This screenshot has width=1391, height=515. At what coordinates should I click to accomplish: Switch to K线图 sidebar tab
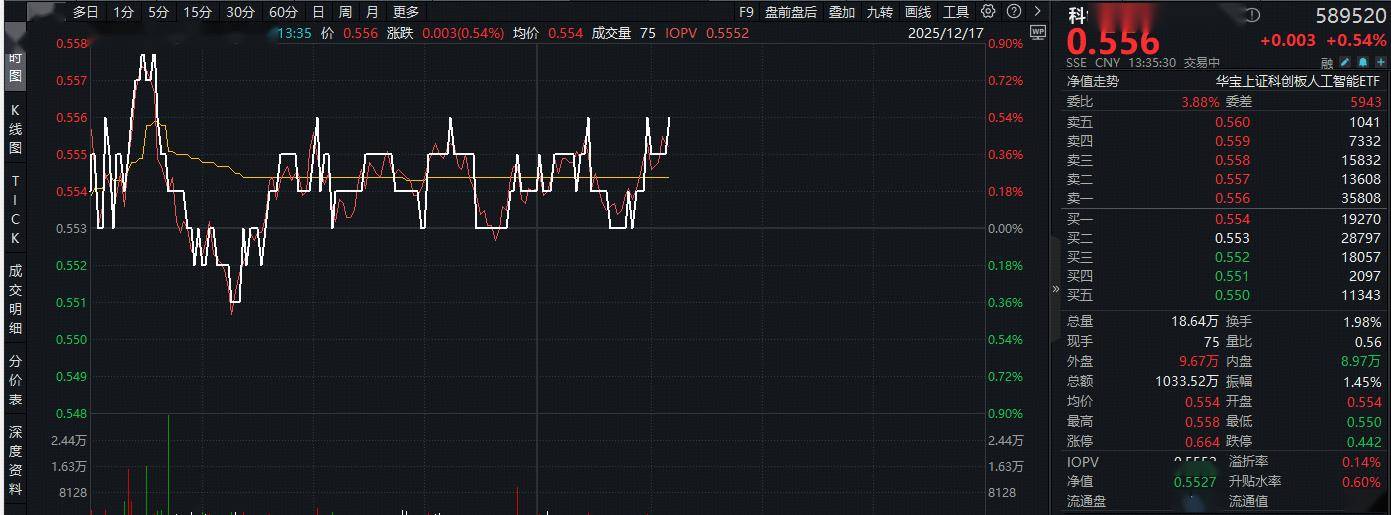coord(15,128)
